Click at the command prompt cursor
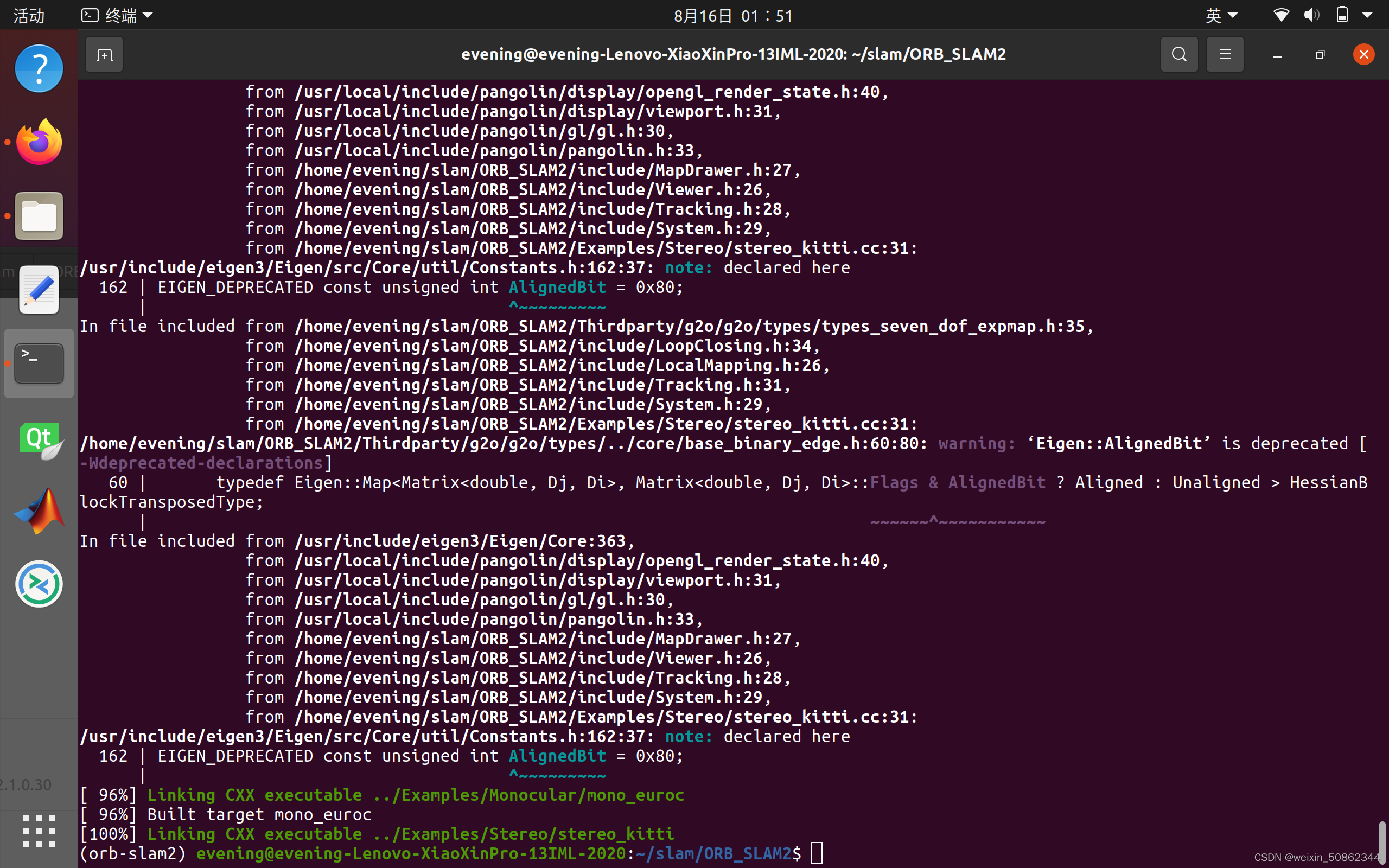 tap(816, 853)
